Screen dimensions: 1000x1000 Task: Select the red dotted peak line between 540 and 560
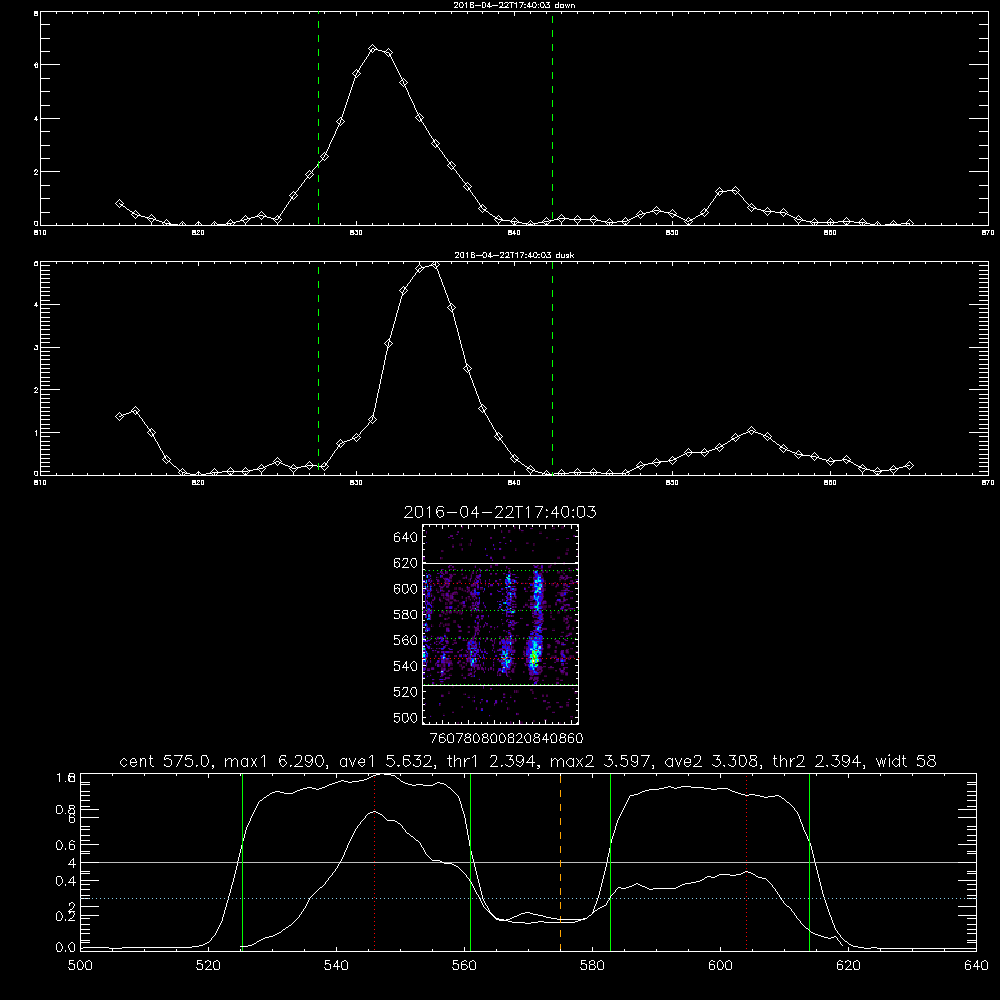374,862
